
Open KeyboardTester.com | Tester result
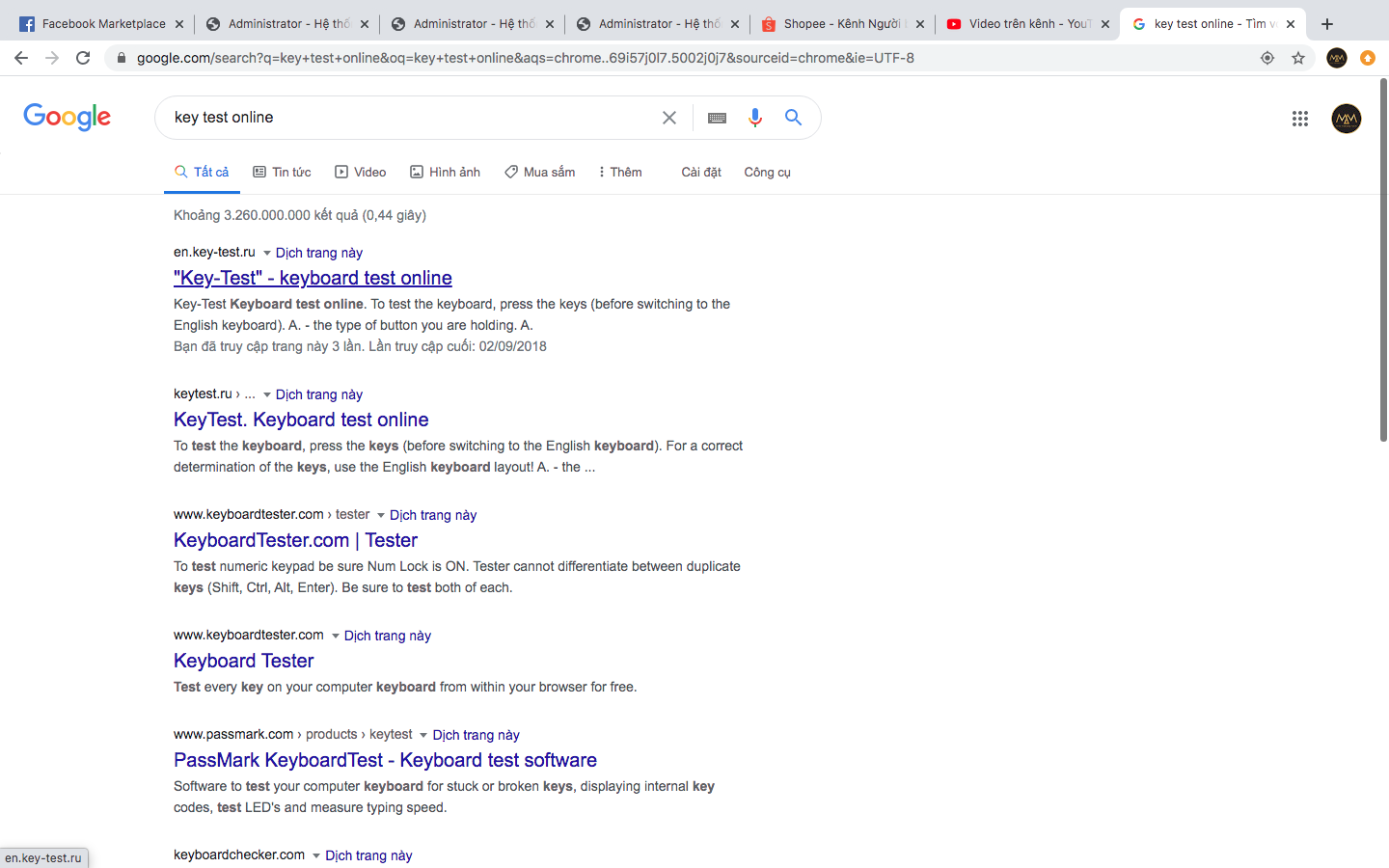(x=295, y=540)
